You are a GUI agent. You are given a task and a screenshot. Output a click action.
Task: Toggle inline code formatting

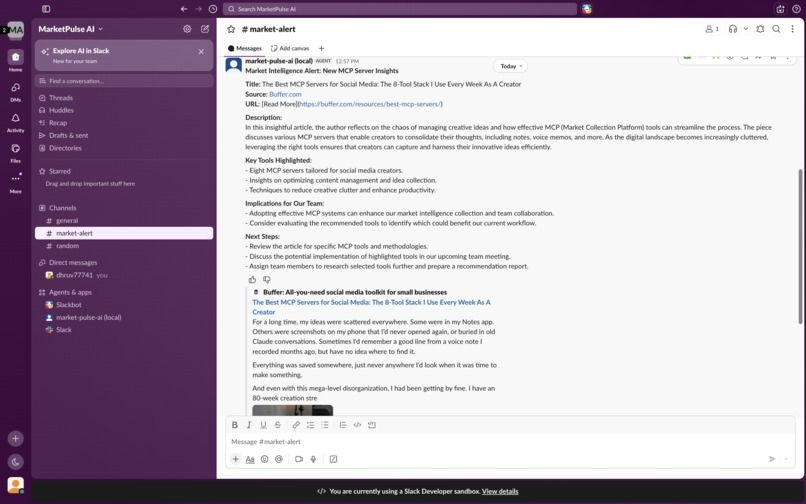pos(357,425)
